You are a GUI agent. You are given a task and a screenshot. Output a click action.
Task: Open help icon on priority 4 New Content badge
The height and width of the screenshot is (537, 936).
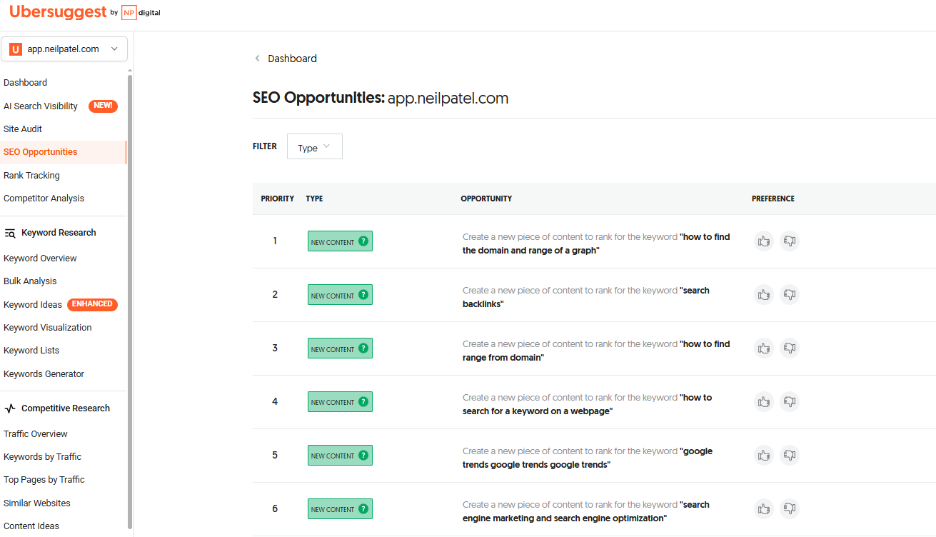click(x=363, y=402)
